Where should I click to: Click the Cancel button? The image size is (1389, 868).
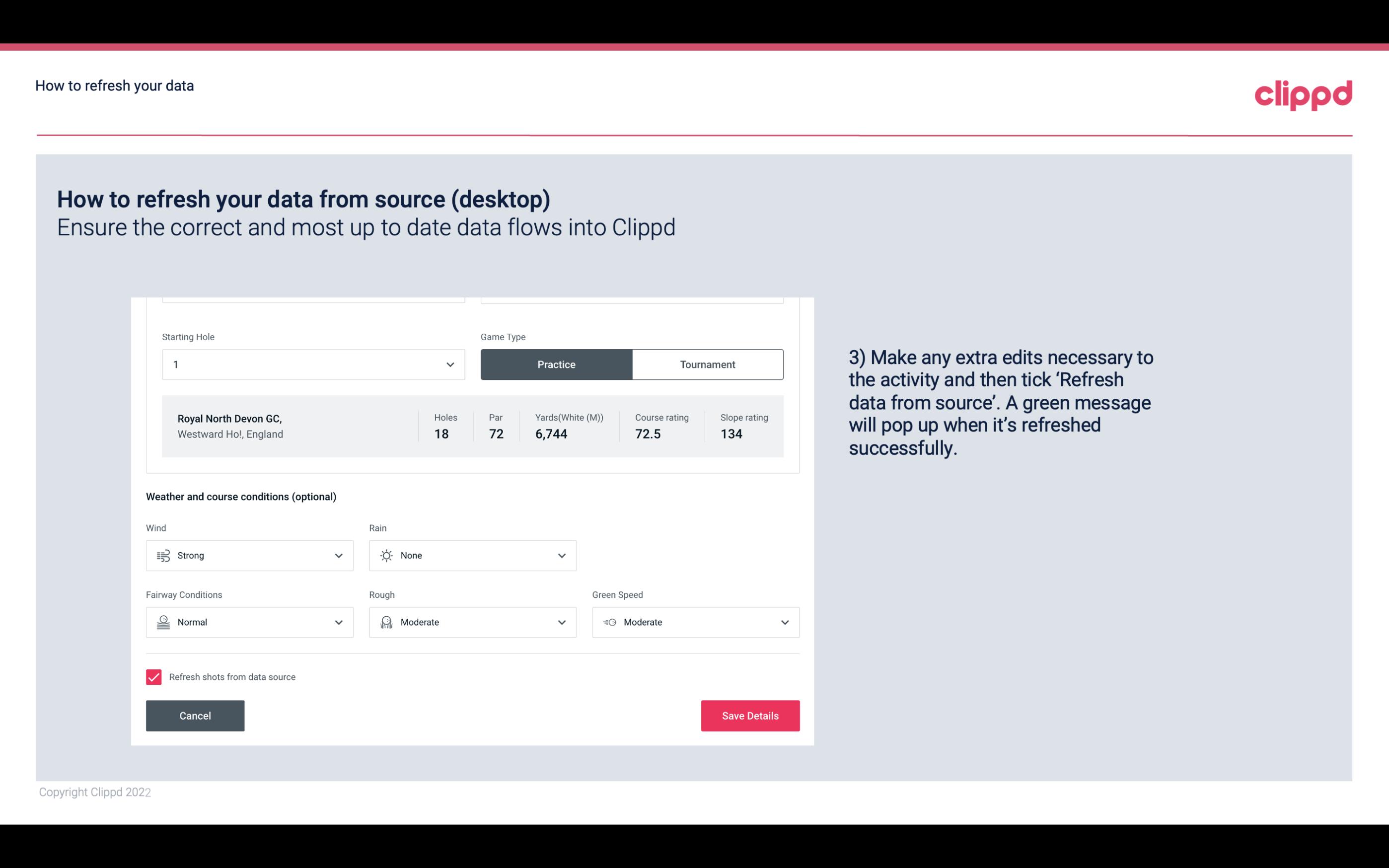click(x=195, y=715)
